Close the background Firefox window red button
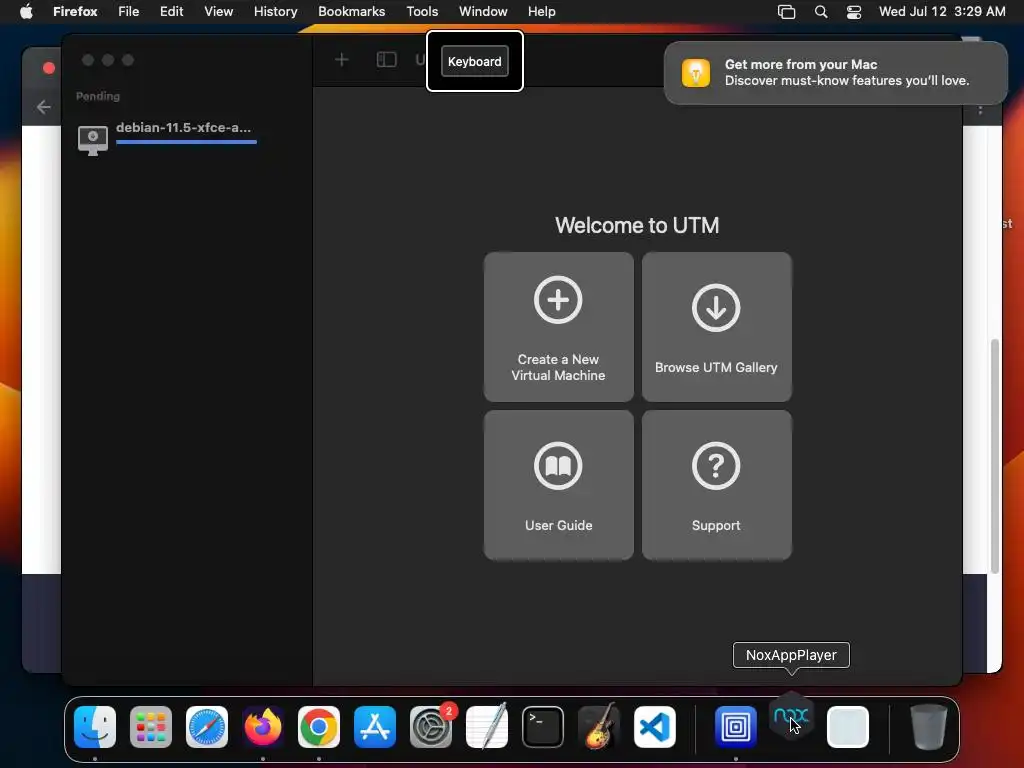This screenshot has width=1024, height=768. tap(48, 68)
